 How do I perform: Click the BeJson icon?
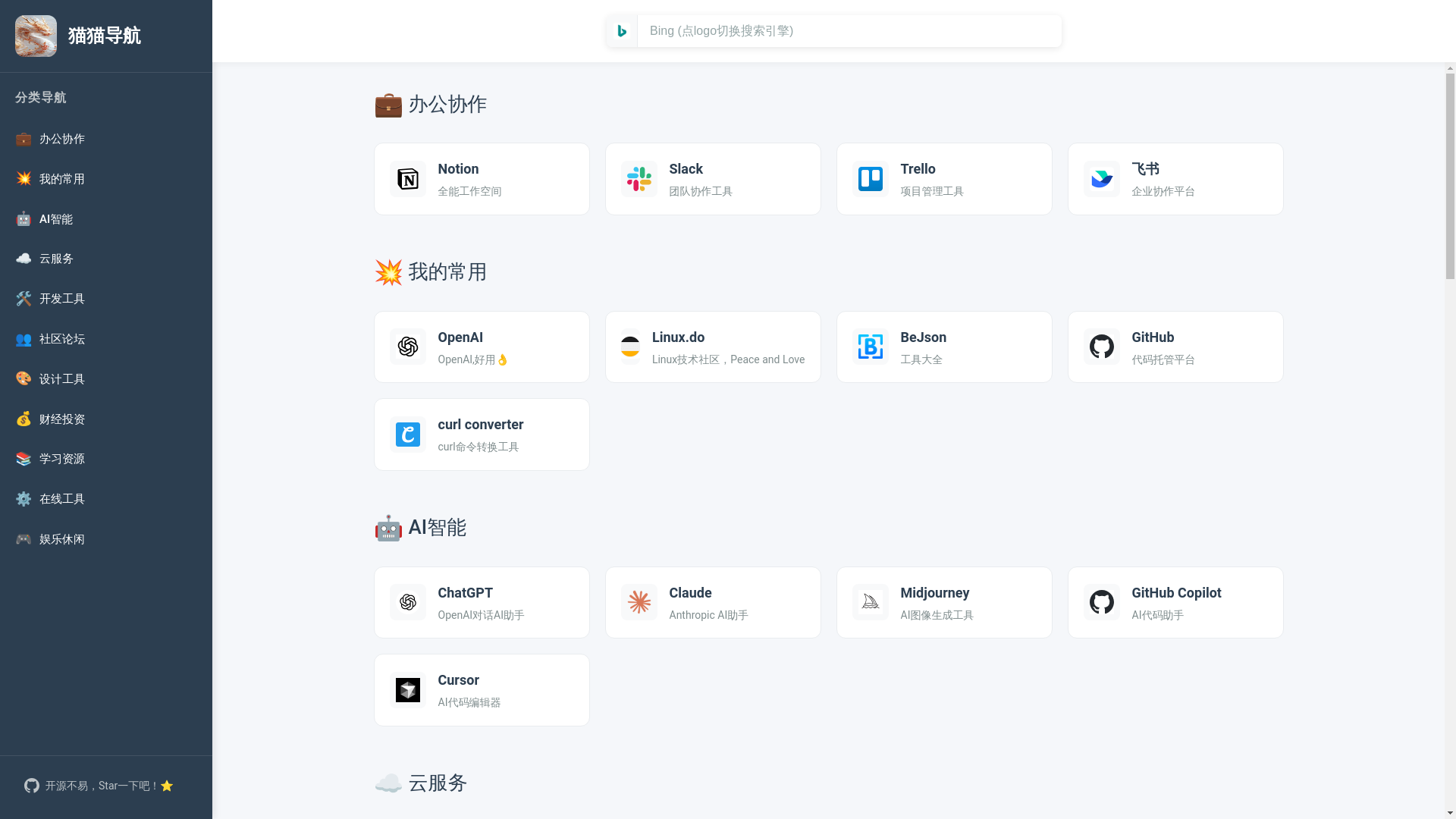871,347
